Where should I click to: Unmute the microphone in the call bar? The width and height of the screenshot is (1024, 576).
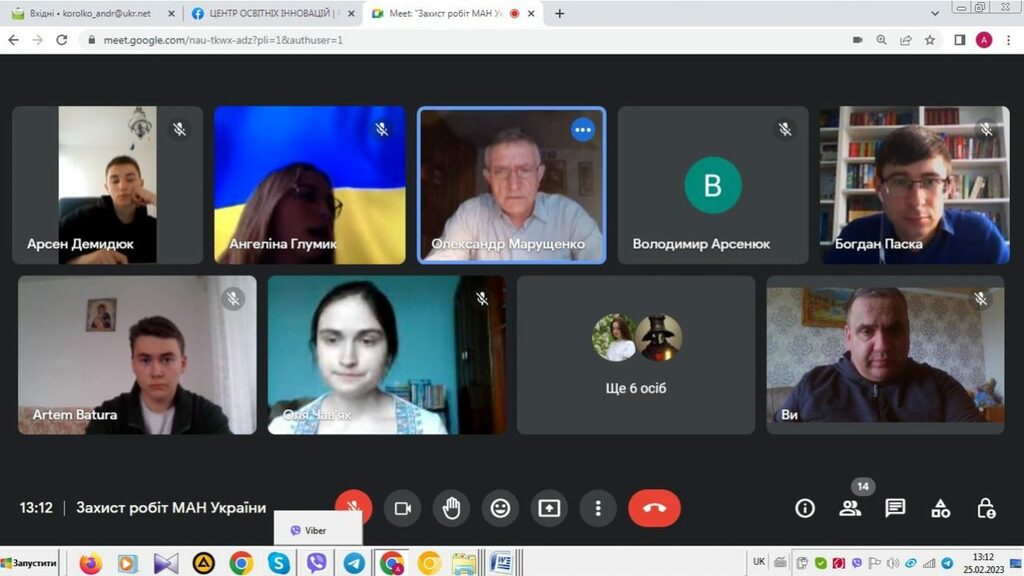[353, 506]
